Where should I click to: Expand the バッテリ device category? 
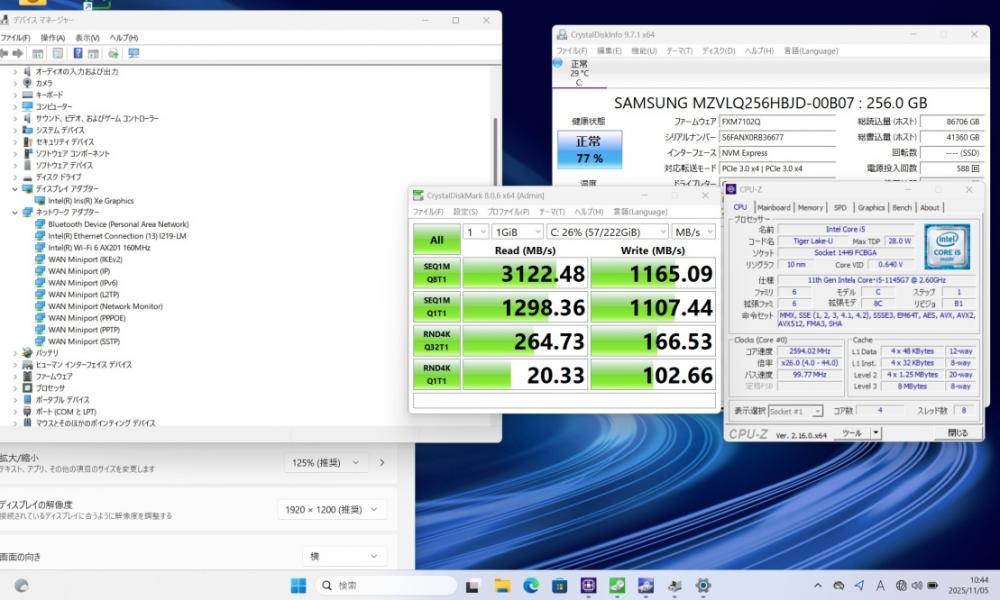(x=15, y=353)
